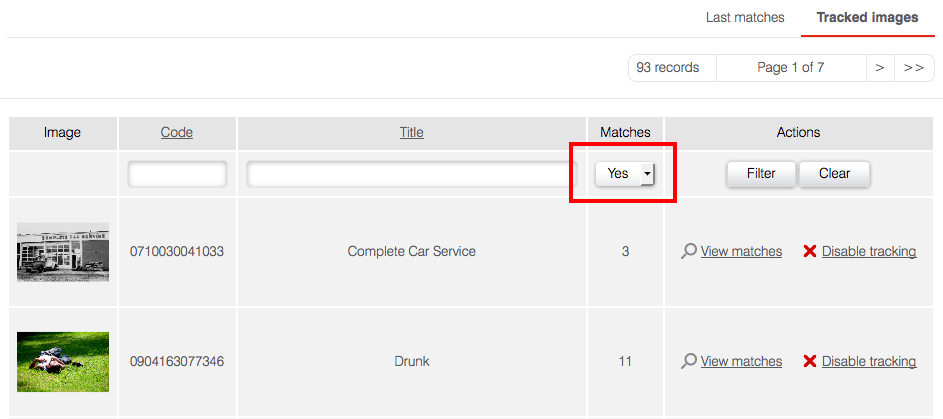Sort table by Title column
The image size is (943, 419).
[x=411, y=133]
